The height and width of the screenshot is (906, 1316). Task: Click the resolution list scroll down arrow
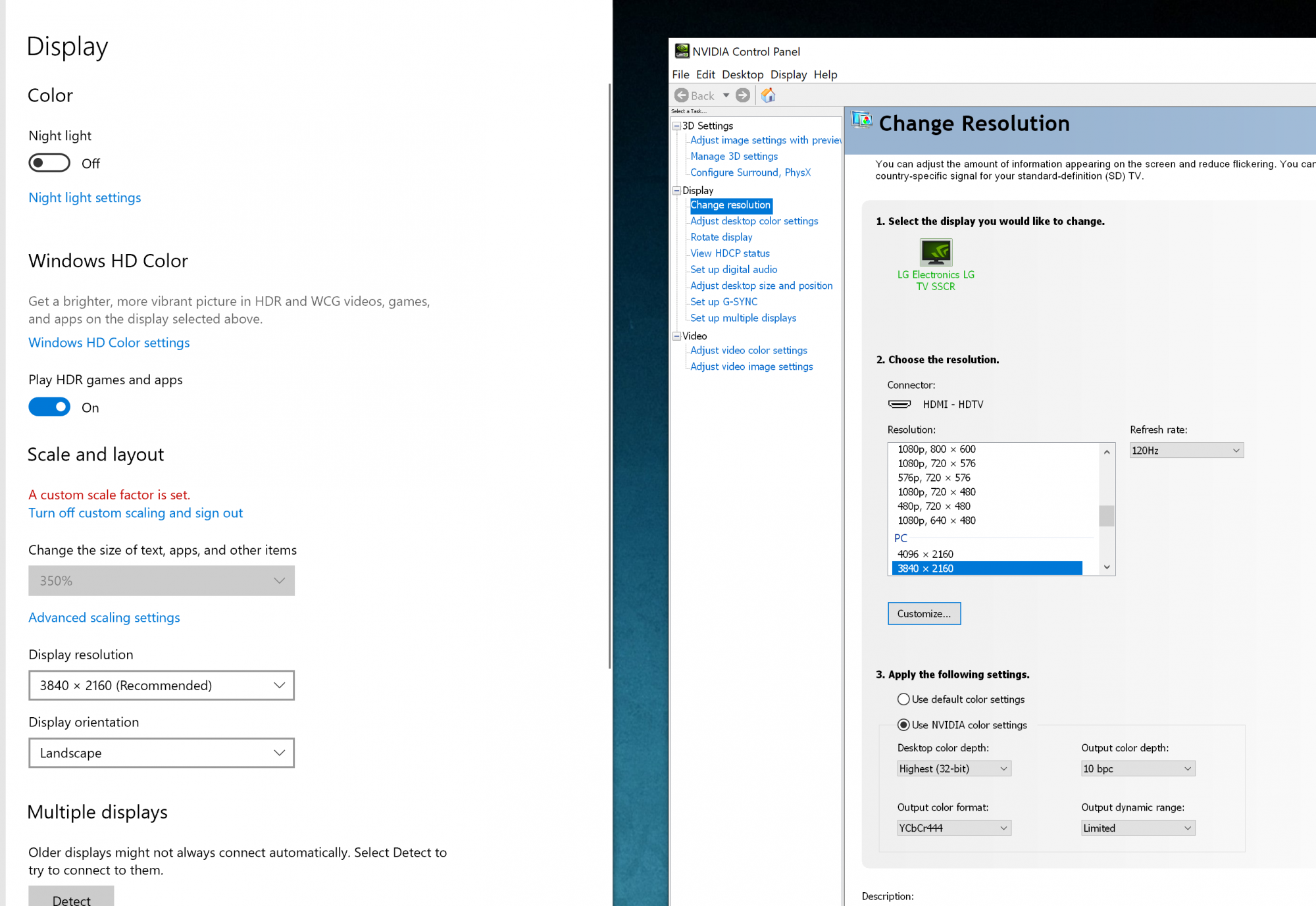point(1107,567)
